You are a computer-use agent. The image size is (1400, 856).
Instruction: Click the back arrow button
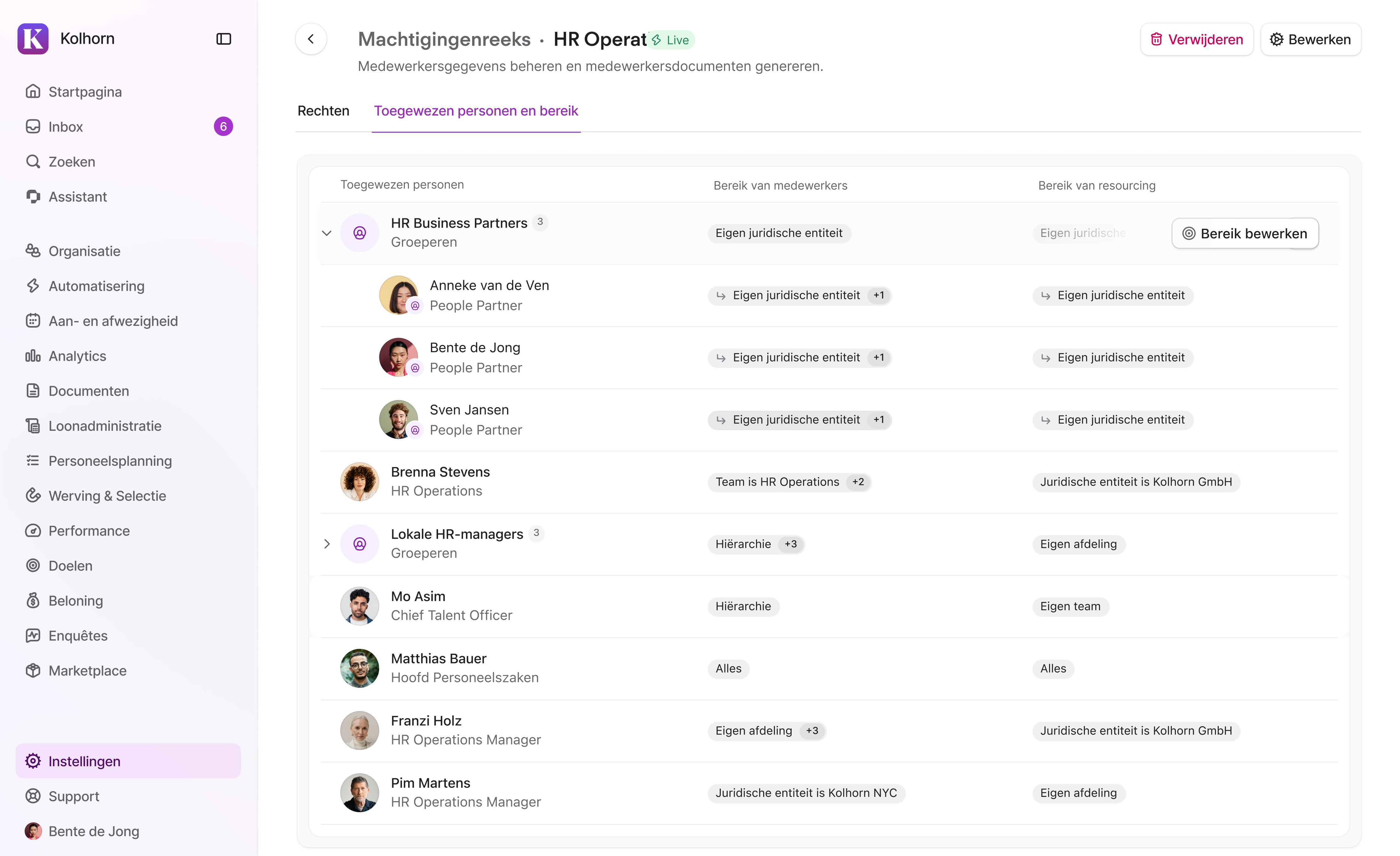tap(311, 39)
